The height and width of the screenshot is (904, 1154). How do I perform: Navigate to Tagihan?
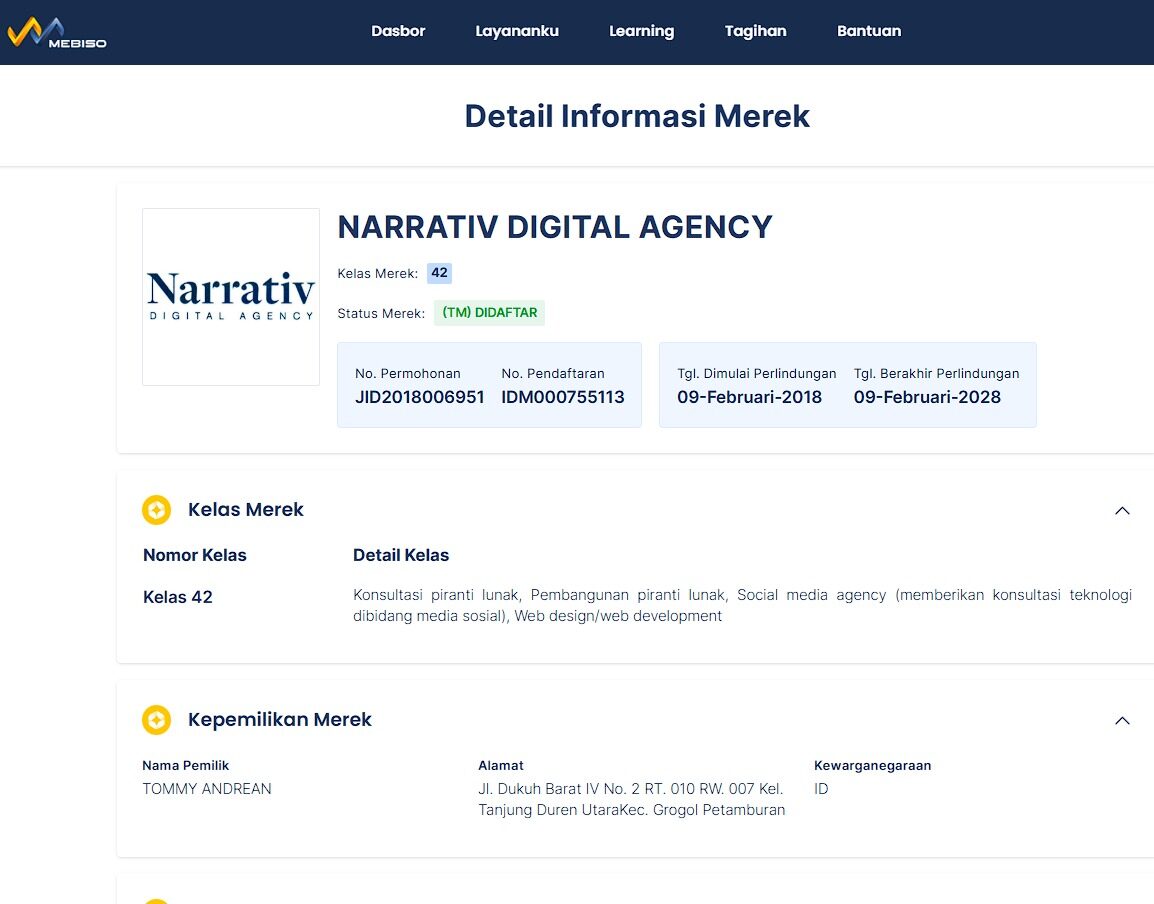coord(755,31)
